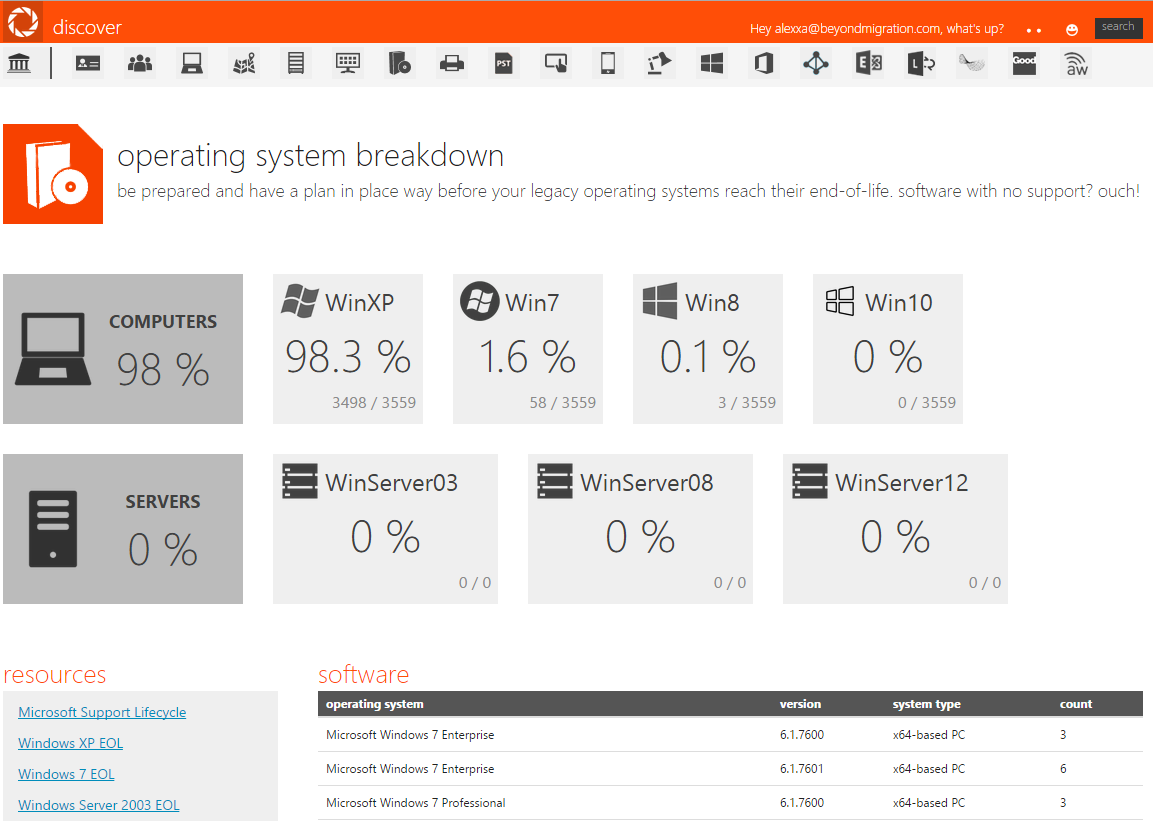Select the WinServer12 tile

pyautogui.click(x=895, y=529)
